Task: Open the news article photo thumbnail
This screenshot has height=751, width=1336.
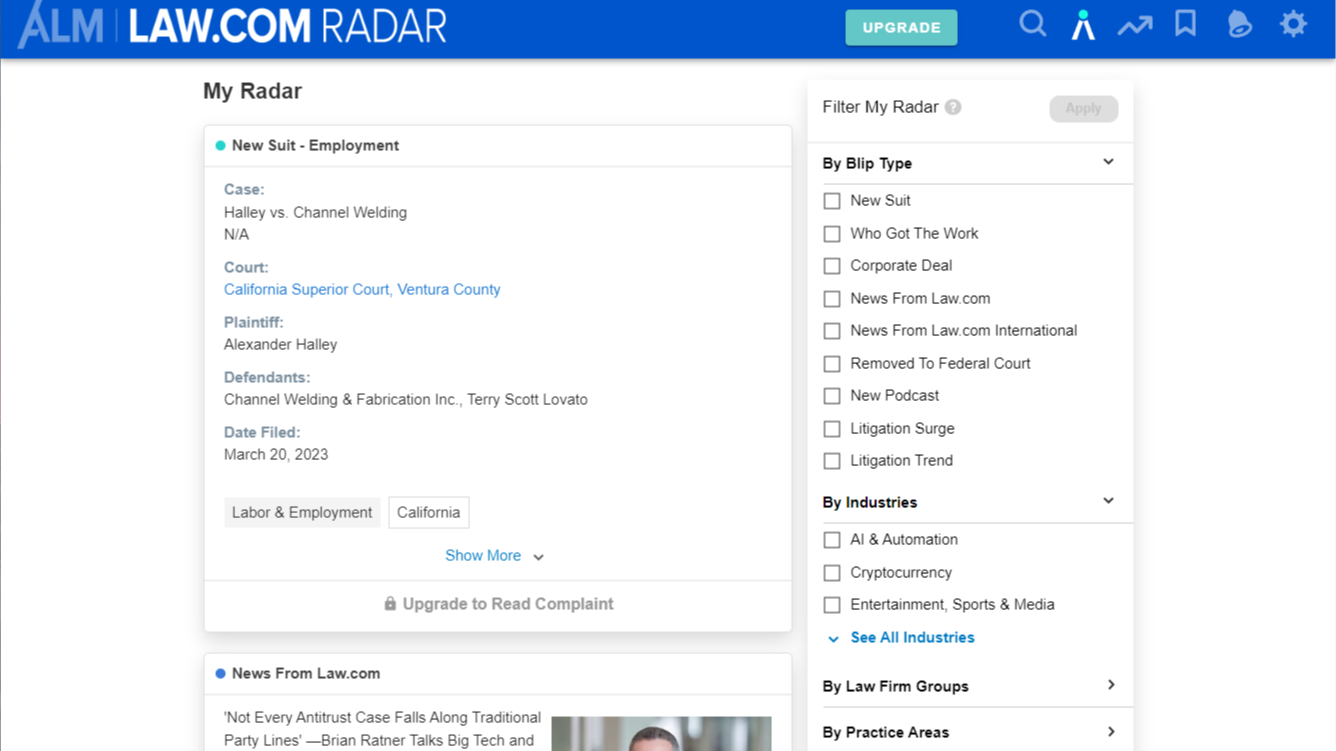Action: tap(661, 733)
